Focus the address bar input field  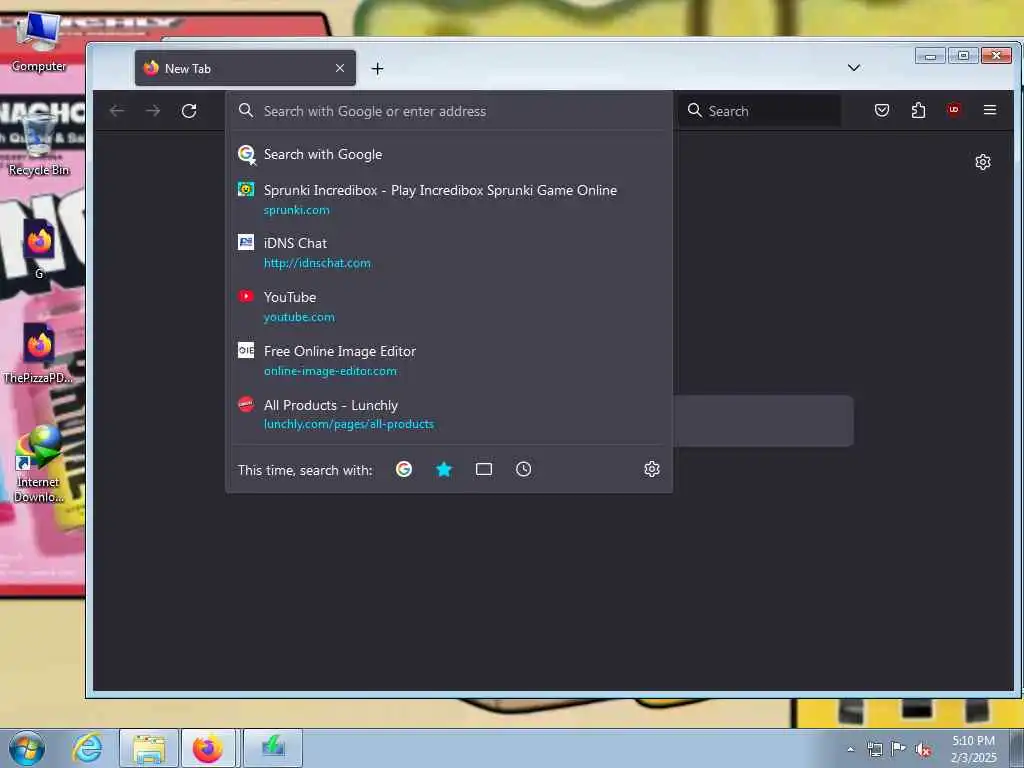[449, 111]
